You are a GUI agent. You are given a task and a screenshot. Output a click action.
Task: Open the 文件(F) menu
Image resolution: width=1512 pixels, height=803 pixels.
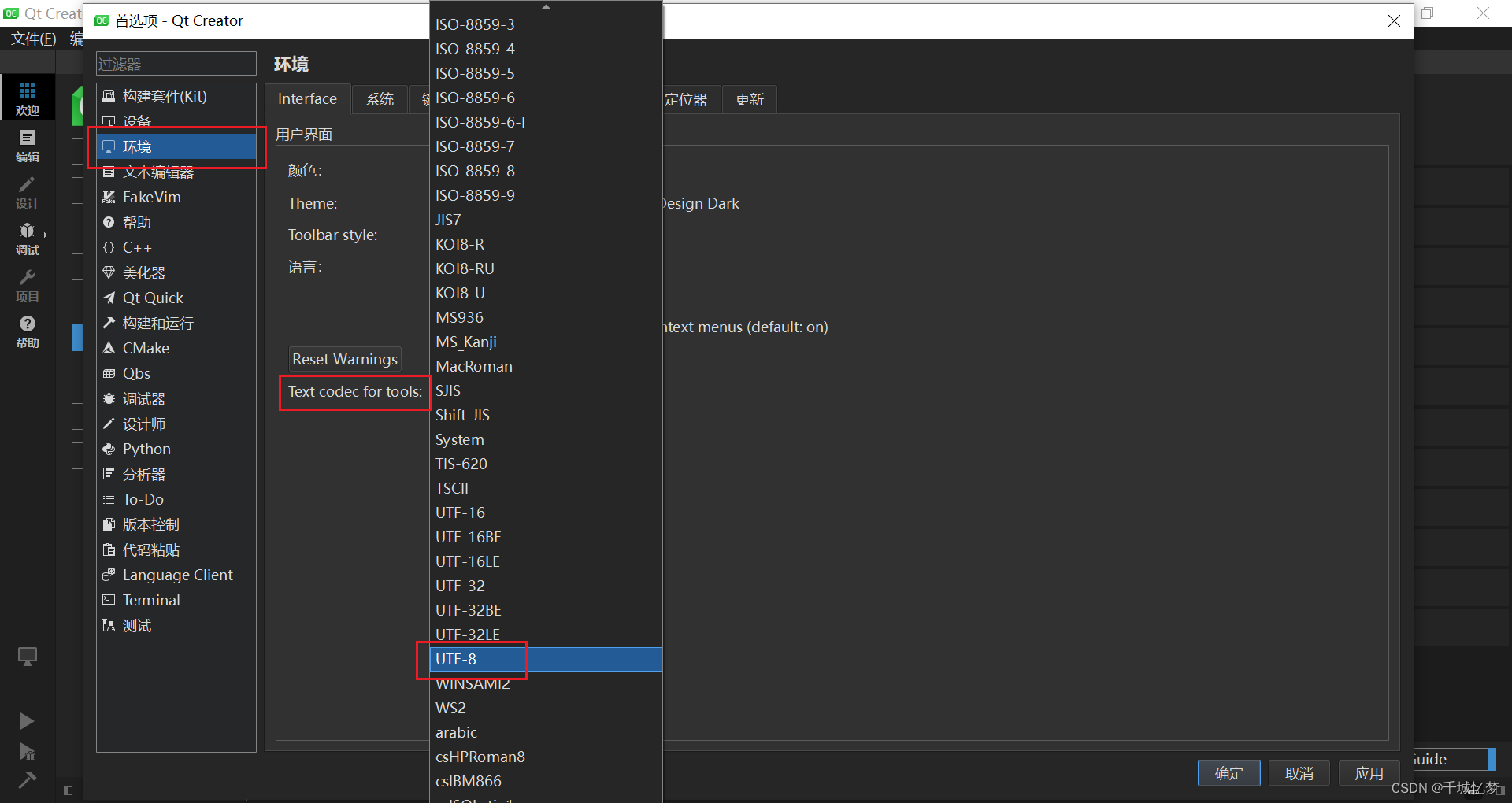click(x=33, y=39)
